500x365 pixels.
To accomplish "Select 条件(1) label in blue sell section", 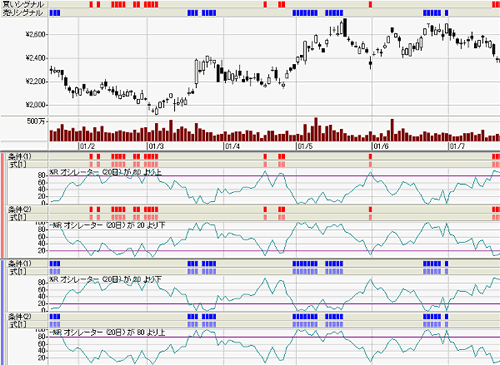I will tap(20, 263).
